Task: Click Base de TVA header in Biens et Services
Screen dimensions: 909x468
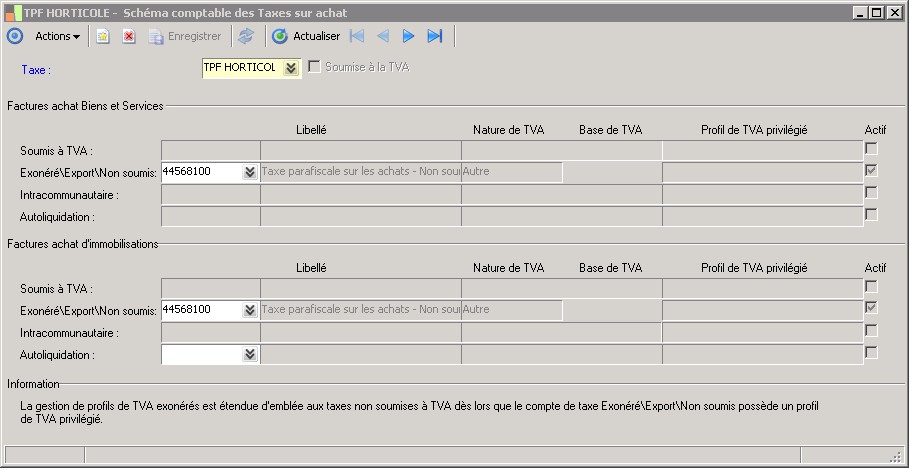Action: point(610,130)
